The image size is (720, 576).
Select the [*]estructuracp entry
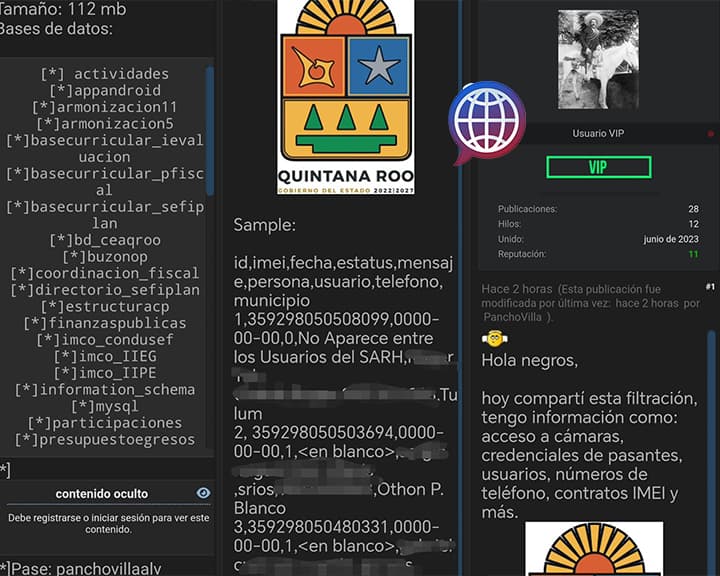tap(105, 306)
